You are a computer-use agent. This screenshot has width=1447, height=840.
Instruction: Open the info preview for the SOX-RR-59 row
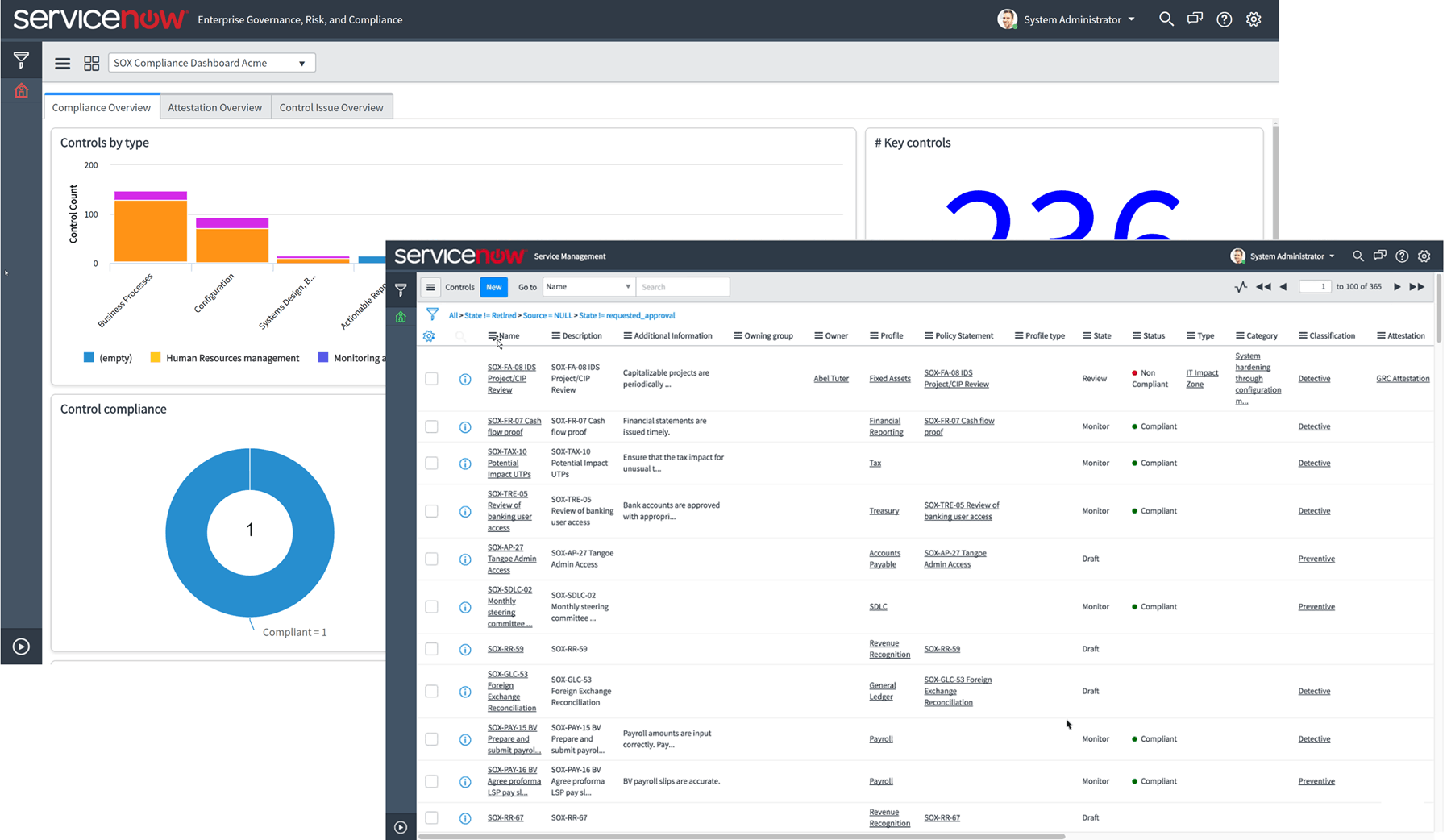465,649
